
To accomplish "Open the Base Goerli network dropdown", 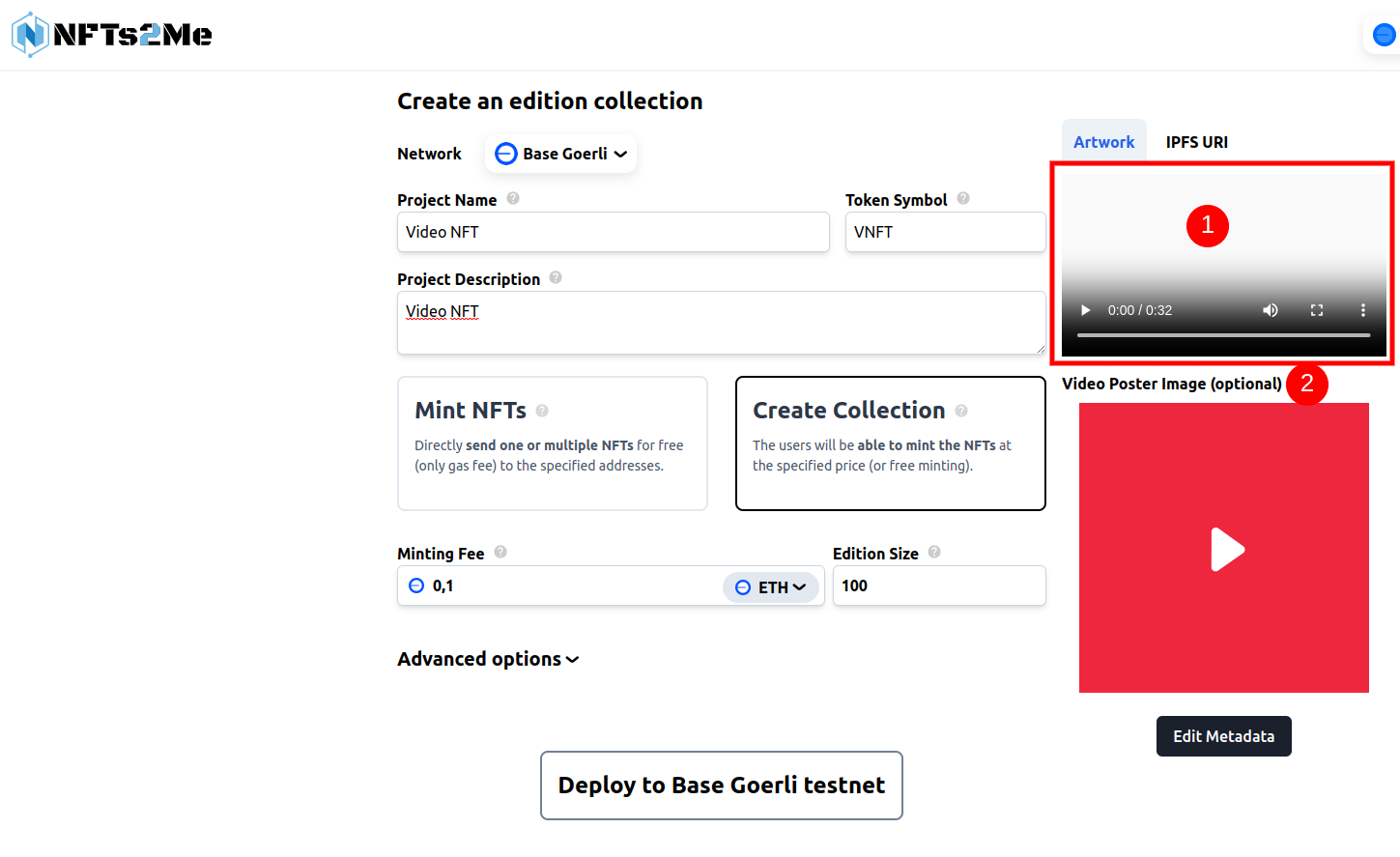I will click(560, 154).
